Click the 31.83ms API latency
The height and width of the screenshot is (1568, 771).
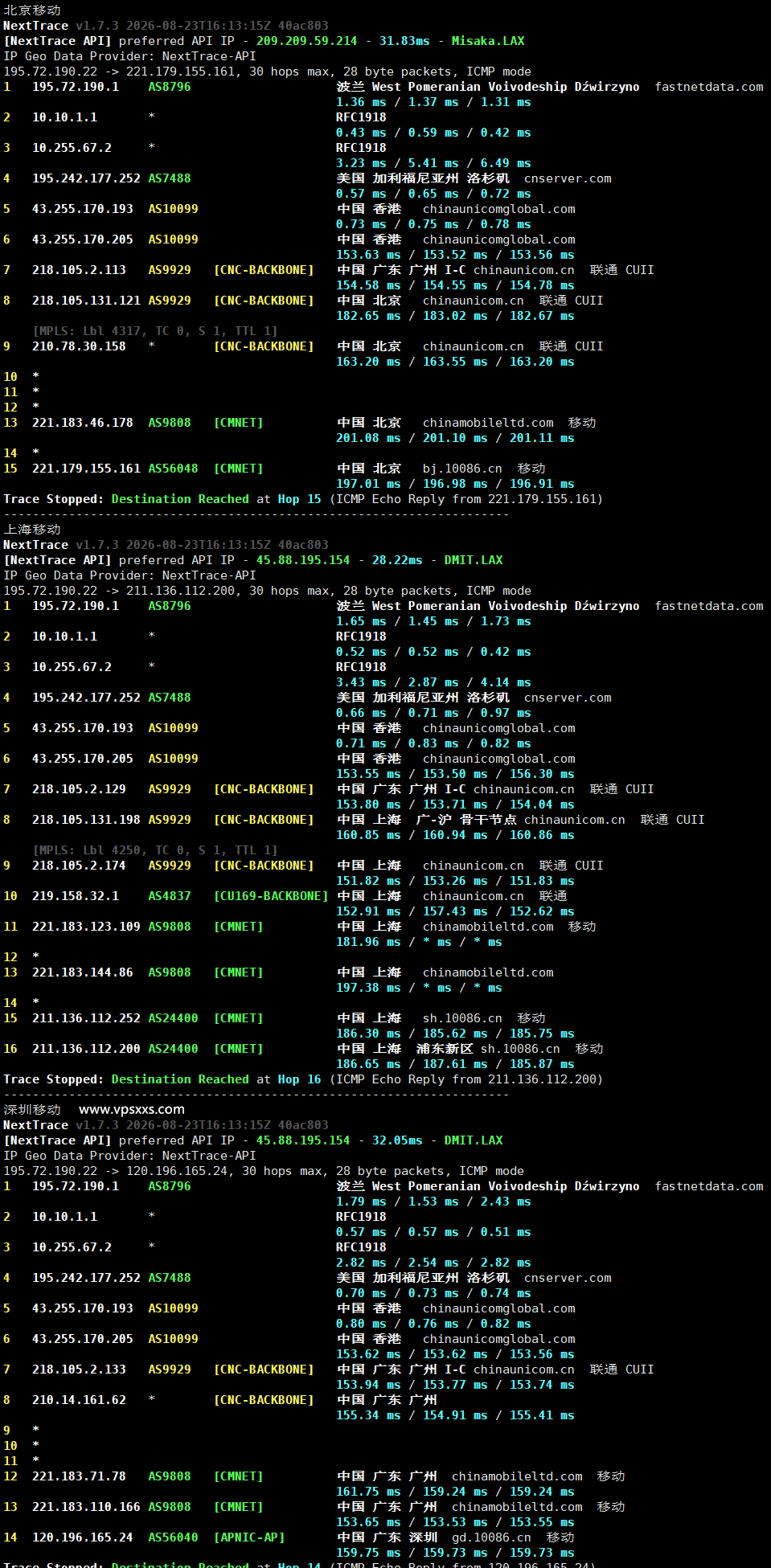pyautogui.click(x=404, y=41)
